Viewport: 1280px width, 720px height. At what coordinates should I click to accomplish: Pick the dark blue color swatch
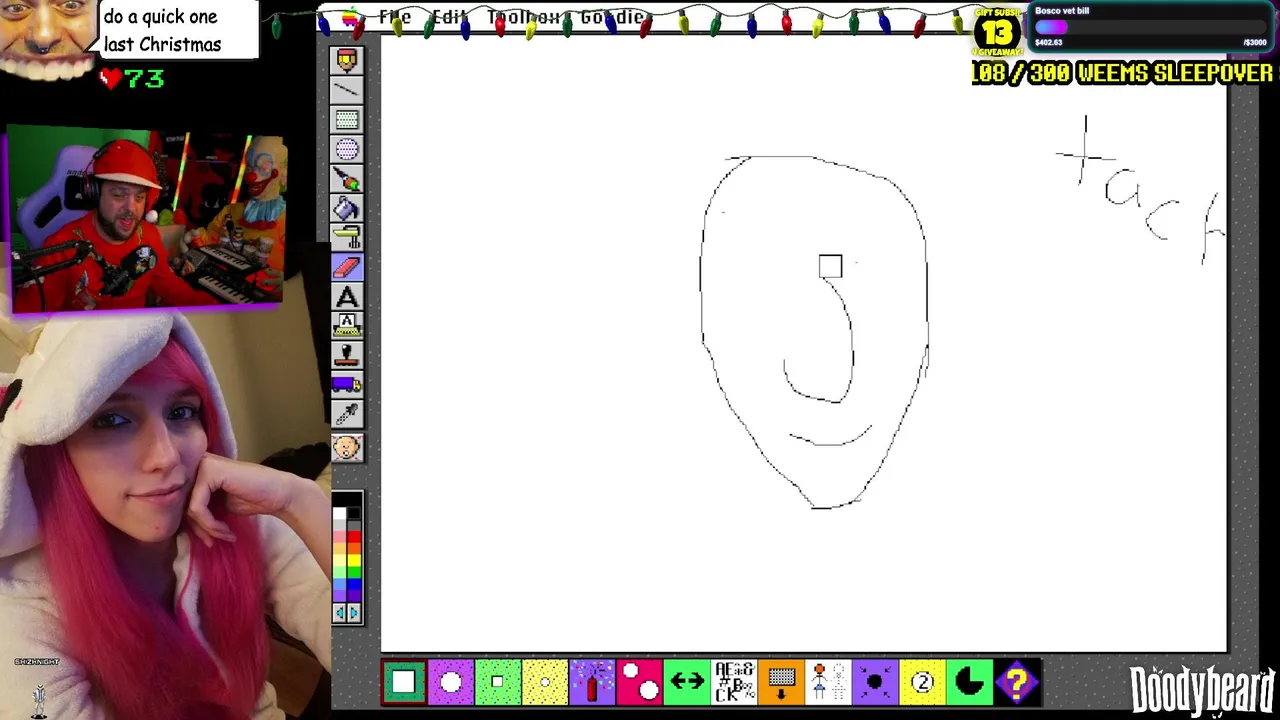pyautogui.click(x=354, y=584)
